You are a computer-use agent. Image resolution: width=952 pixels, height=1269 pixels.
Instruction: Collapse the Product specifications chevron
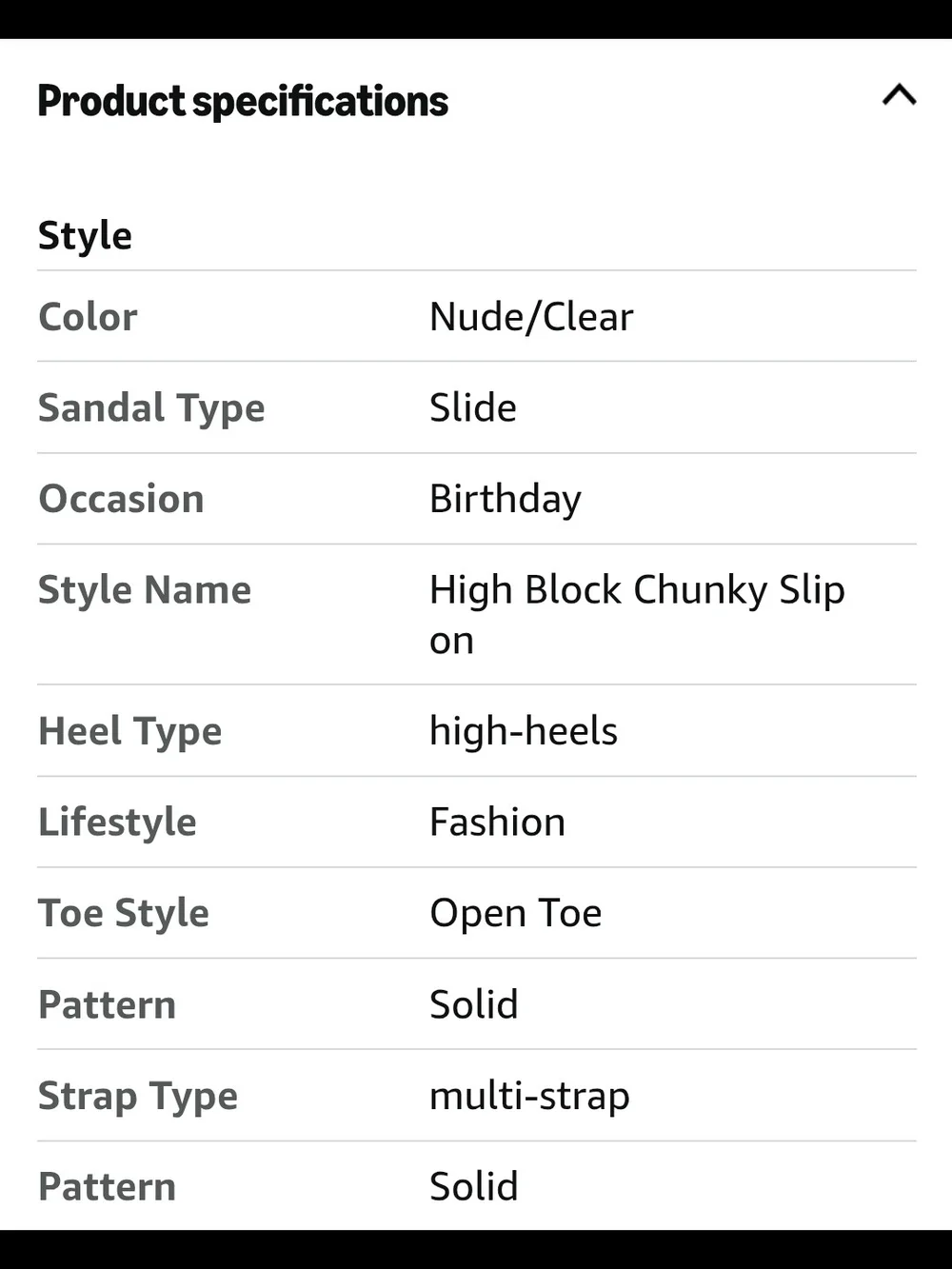coord(900,94)
